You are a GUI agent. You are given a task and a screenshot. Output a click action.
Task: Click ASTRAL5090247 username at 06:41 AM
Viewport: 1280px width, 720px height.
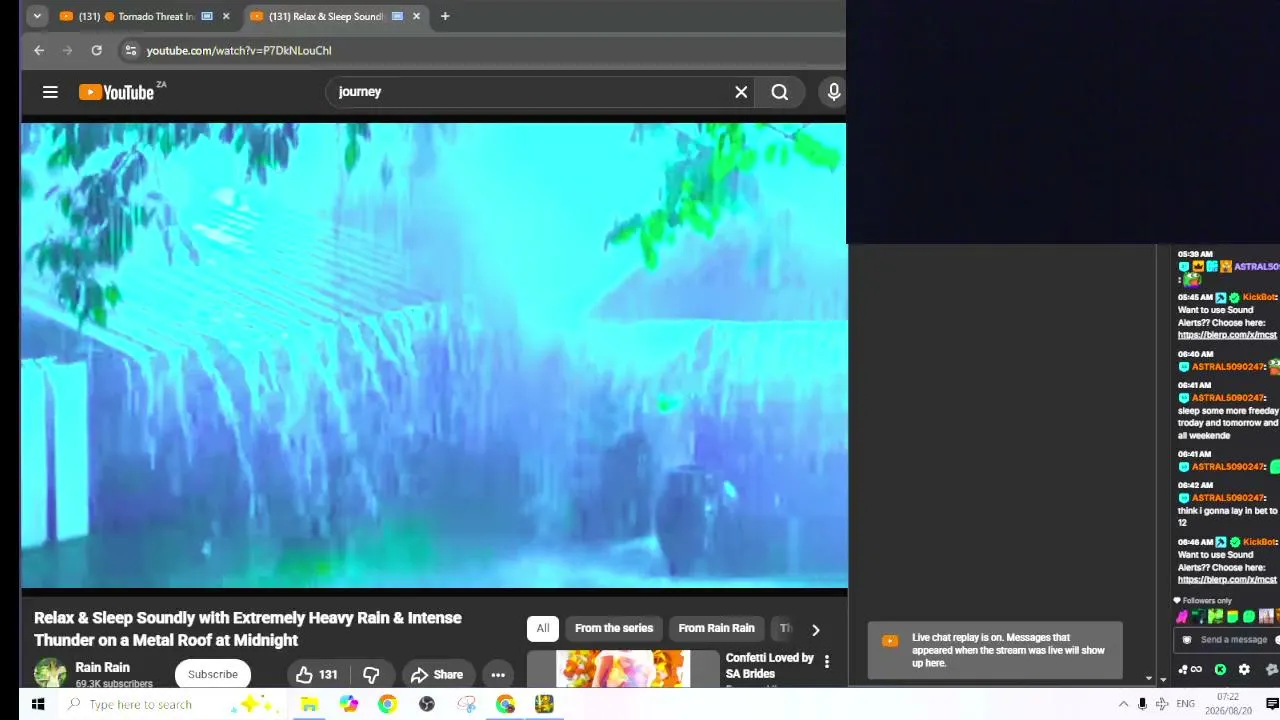[1228, 398]
